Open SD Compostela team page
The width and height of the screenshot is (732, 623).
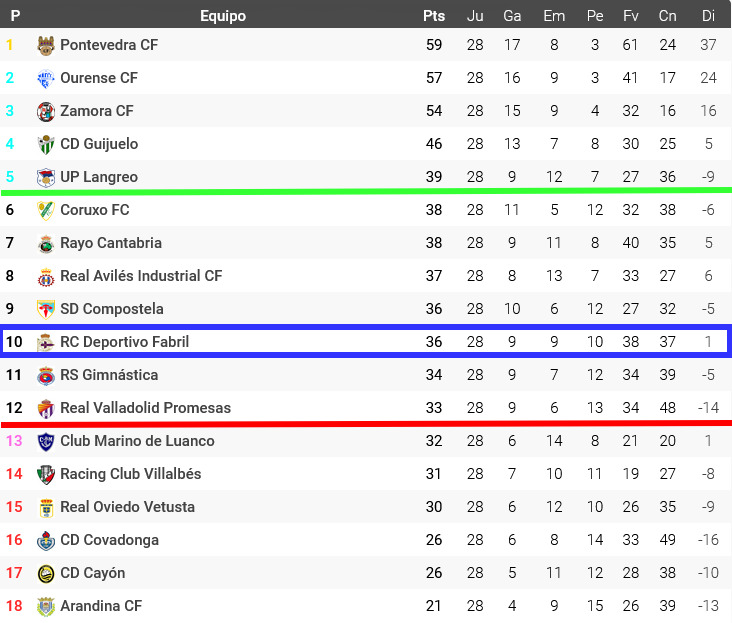(x=112, y=309)
